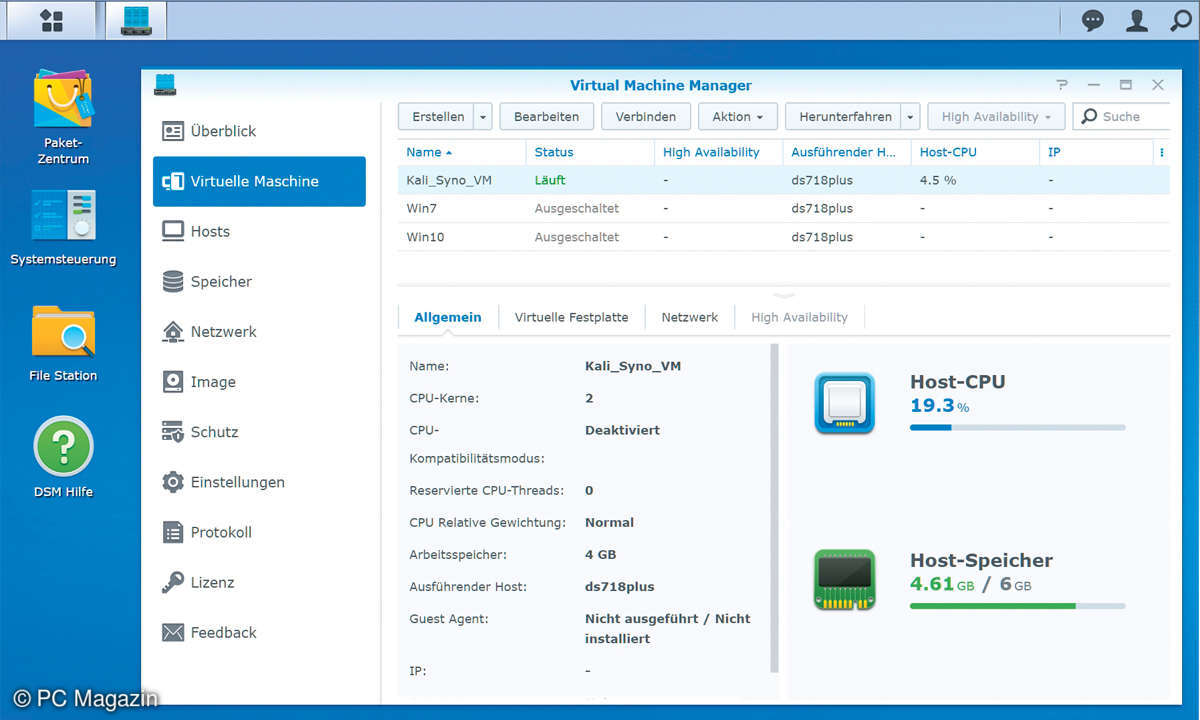
Task: Sort by the IP column header
Action: click(x=1096, y=152)
